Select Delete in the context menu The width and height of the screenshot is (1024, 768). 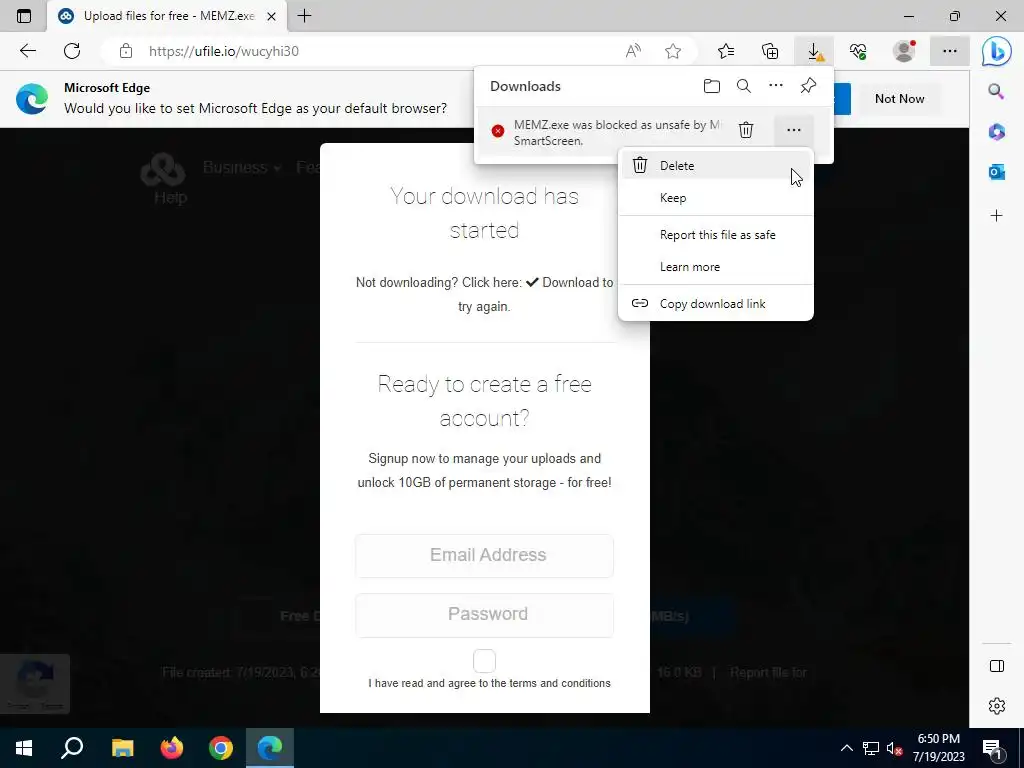pyautogui.click(x=715, y=166)
